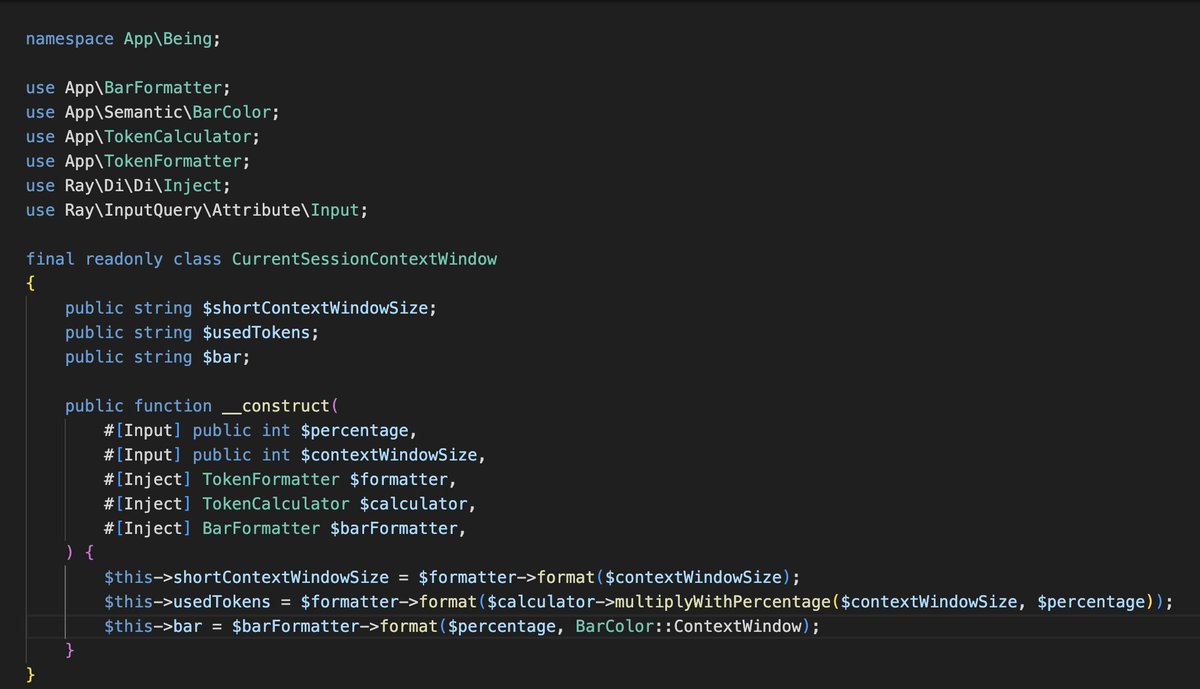Click $this->bar assignment target
The height and width of the screenshot is (689, 1200).
(153, 626)
